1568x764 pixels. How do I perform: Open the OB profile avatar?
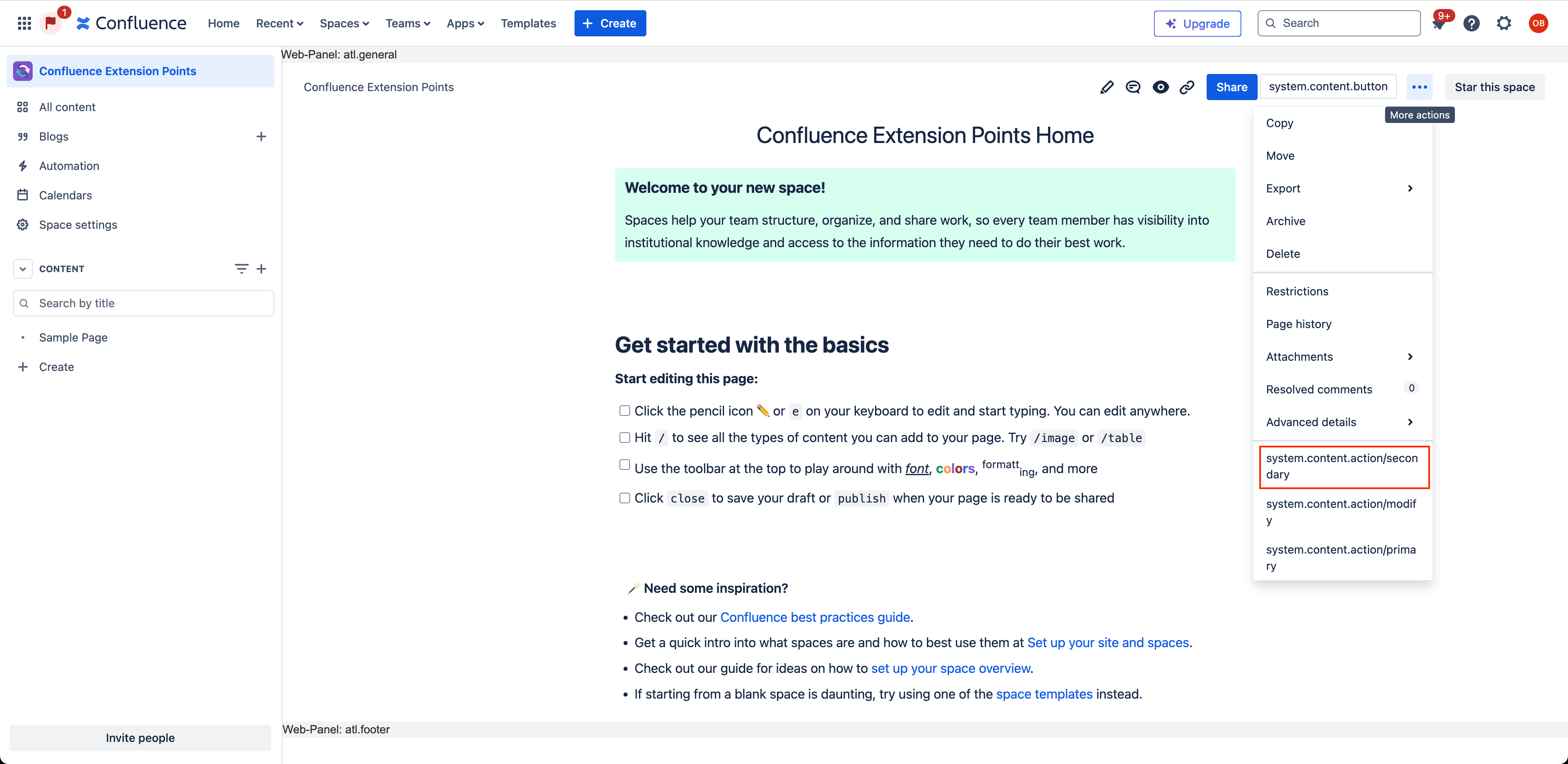pos(1538,23)
